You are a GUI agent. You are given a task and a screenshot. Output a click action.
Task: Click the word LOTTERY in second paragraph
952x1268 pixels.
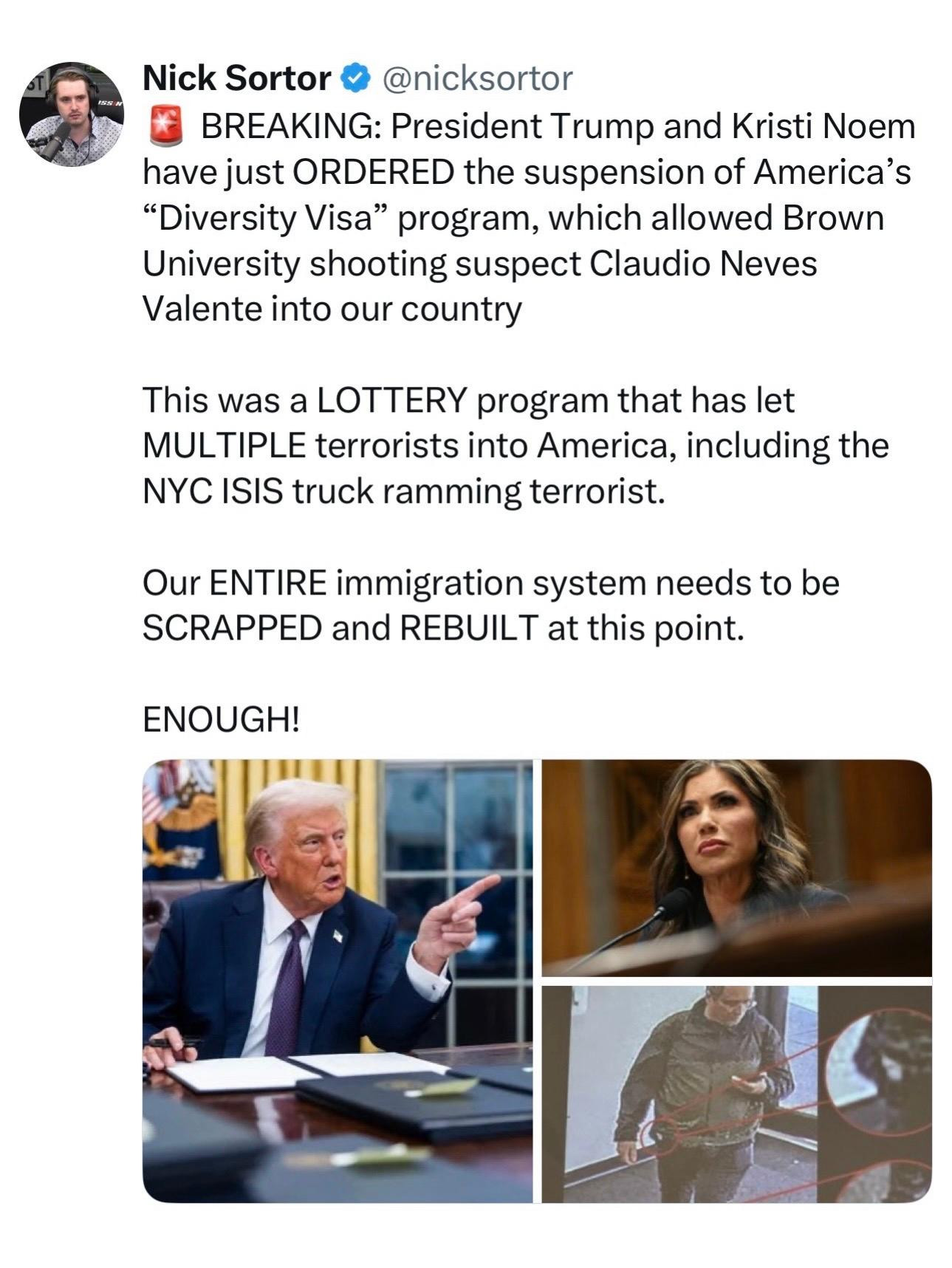pyautogui.click(x=392, y=401)
